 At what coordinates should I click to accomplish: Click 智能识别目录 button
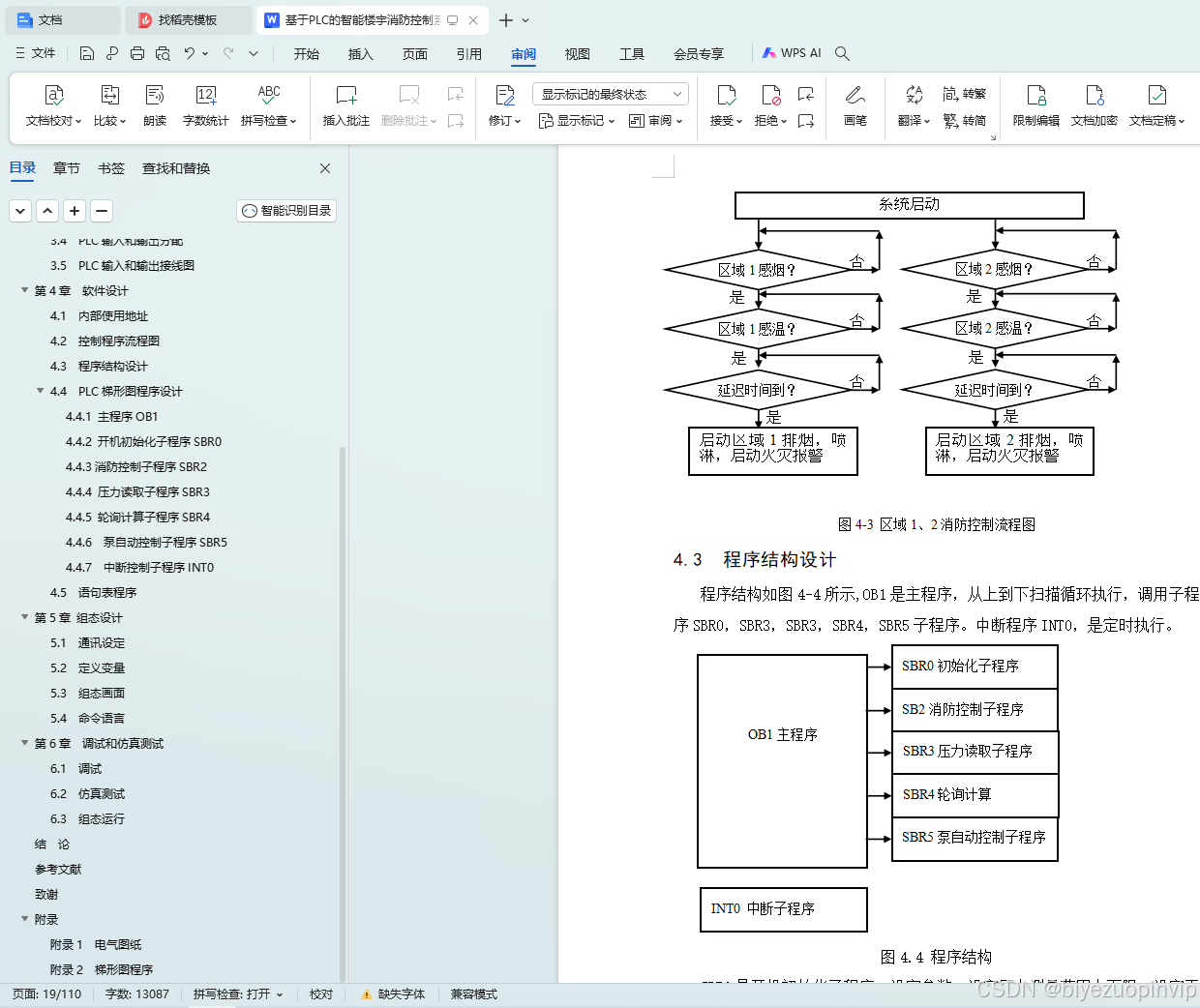point(286,210)
